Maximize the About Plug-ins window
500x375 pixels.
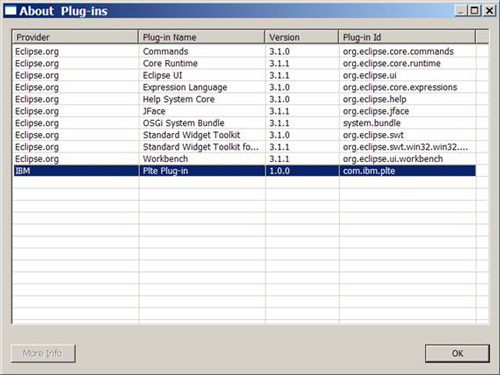pos(475,11)
